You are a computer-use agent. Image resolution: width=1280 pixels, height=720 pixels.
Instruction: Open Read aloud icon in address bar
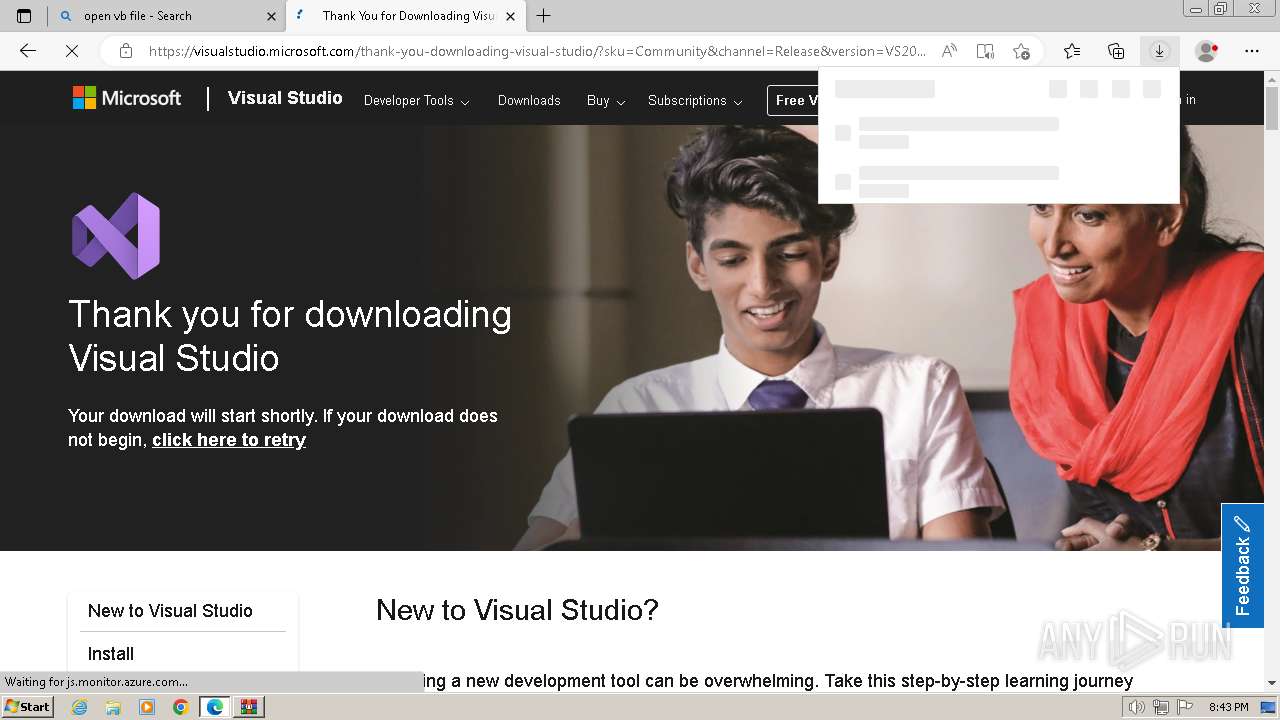(x=949, y=51)
